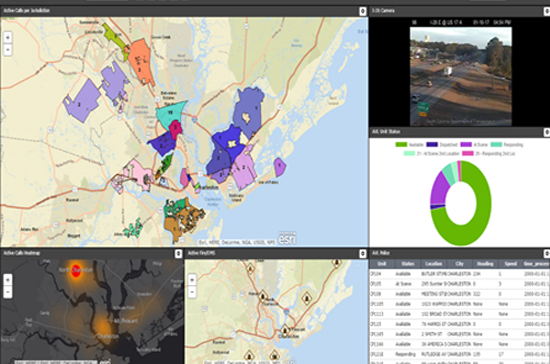The height and width of the screenshot is (364, 550).
Task: Zoom in on Active Calls Heatmap
Action: pos(8,280)
